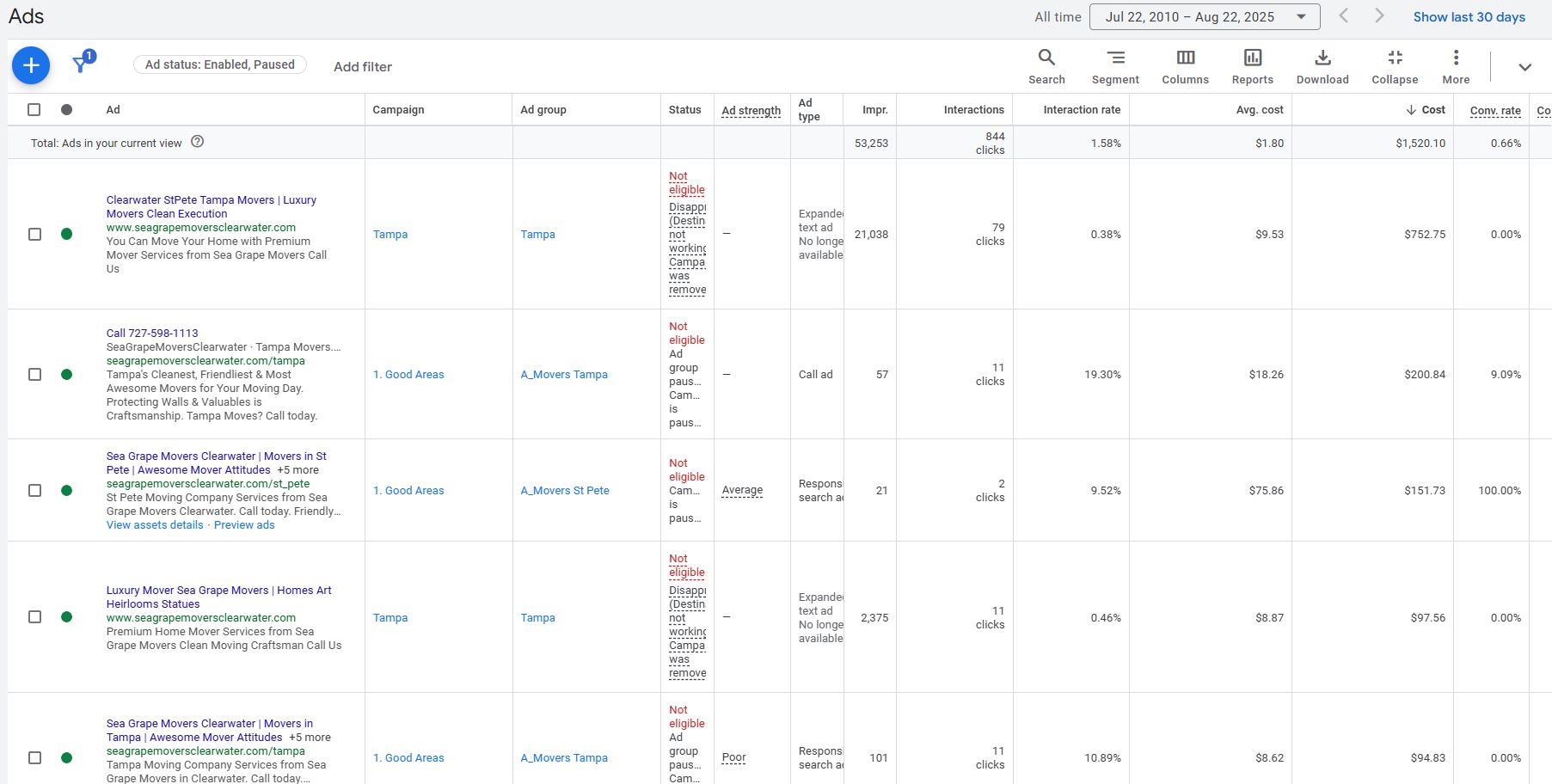Click Poor ad strength label

click(733, 757)
